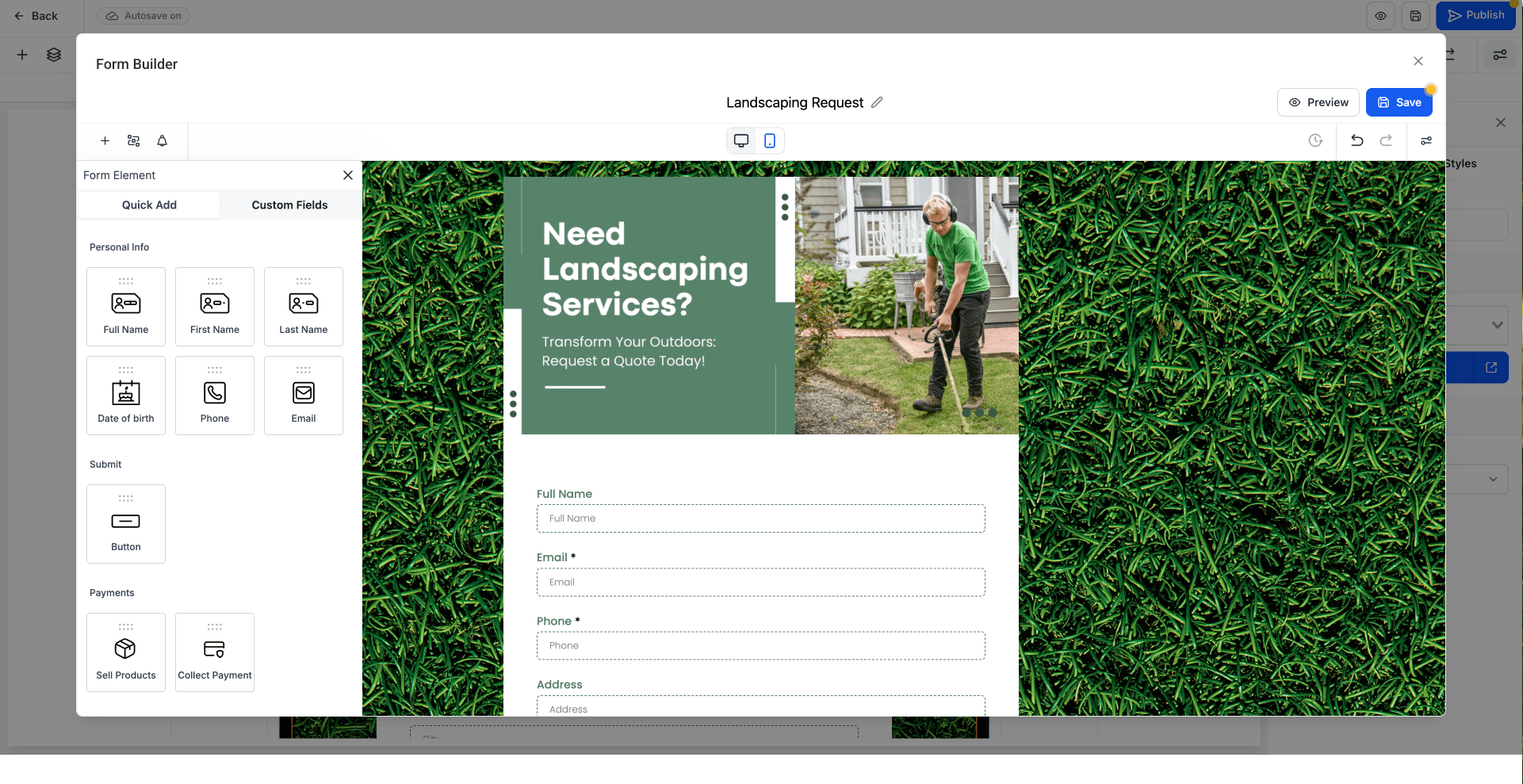Click the Email input field
The height and width of the screenshot is (784, 1523).
(761, 582)
